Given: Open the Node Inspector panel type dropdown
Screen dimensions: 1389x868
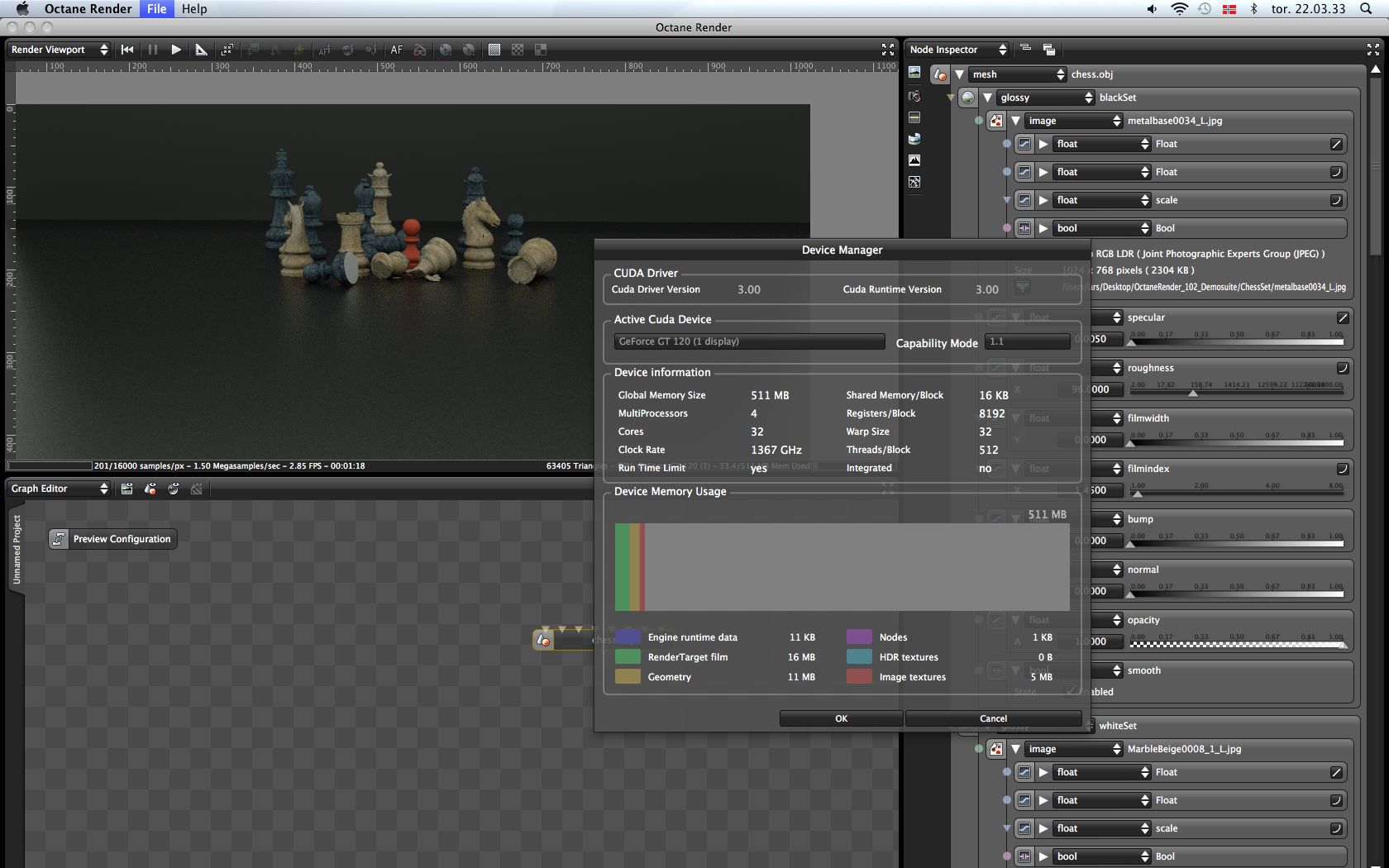Looking at the screenshot, I should coord(957,50).
